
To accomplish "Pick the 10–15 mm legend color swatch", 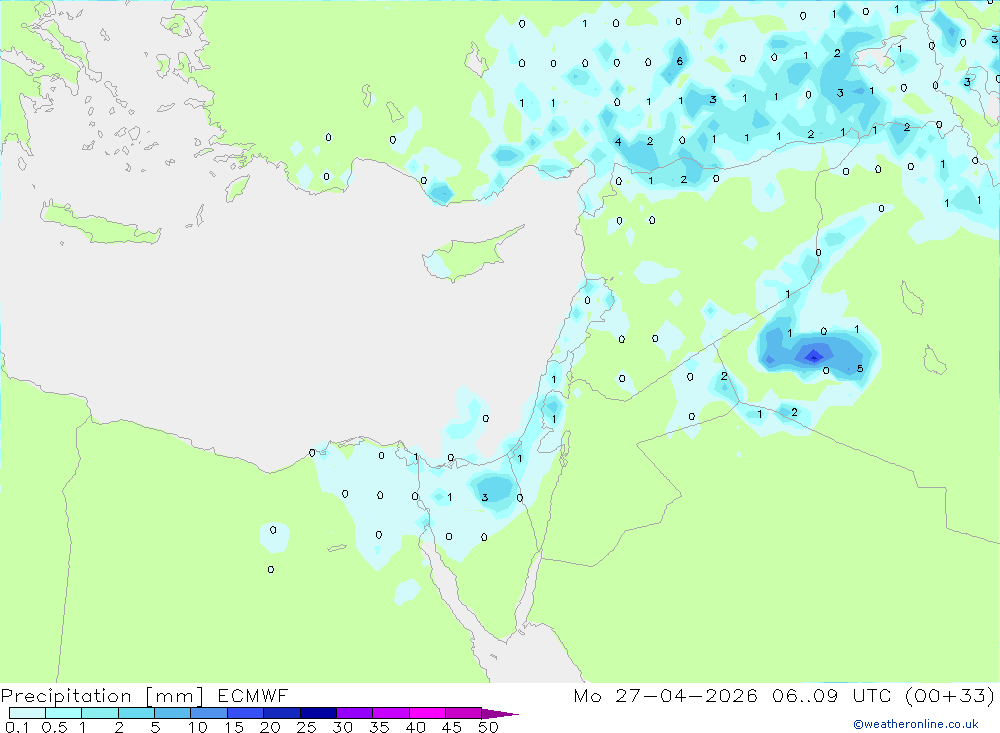I will [x=209, y=713].
